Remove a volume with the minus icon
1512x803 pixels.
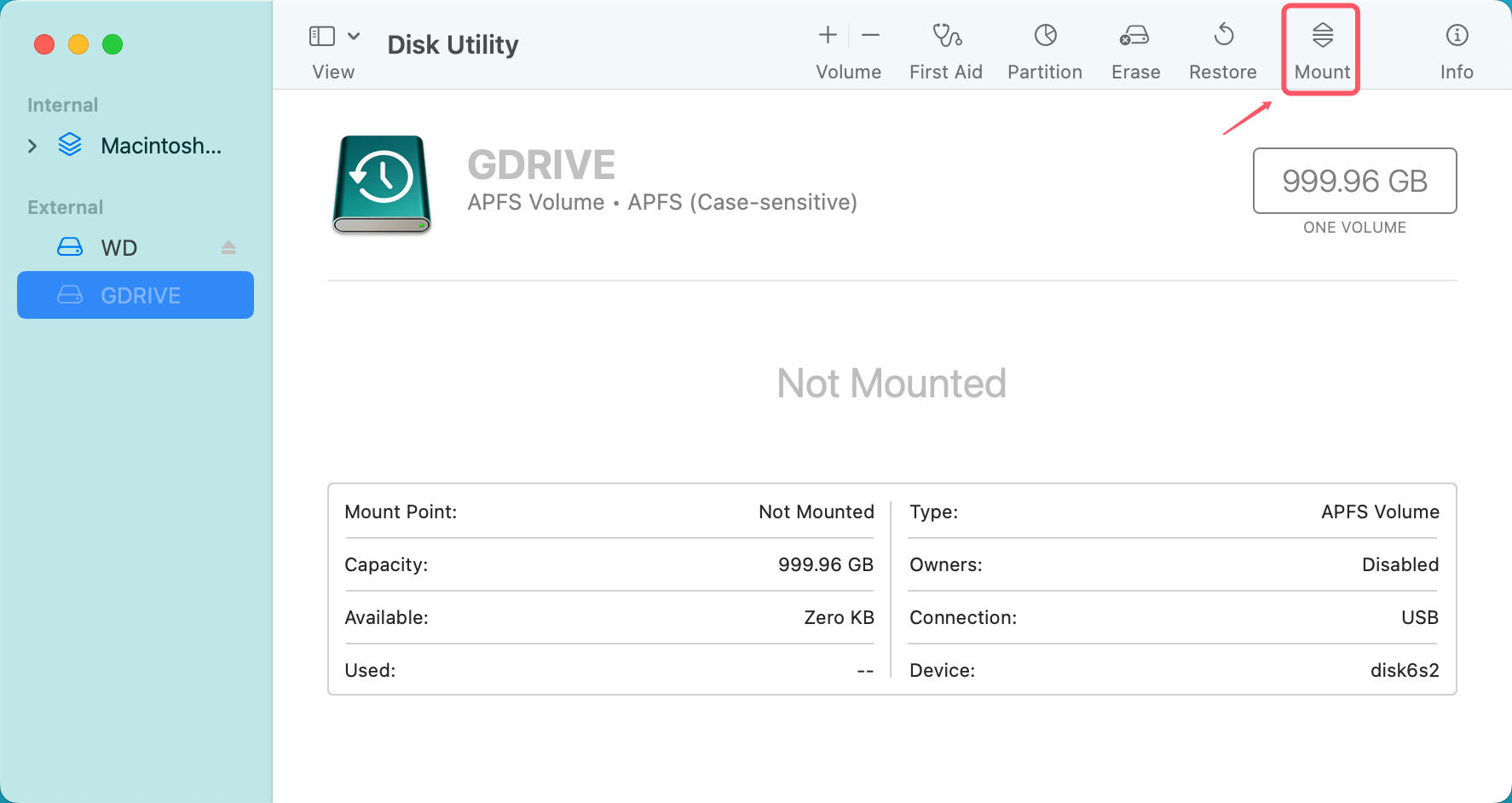(870, 35)
